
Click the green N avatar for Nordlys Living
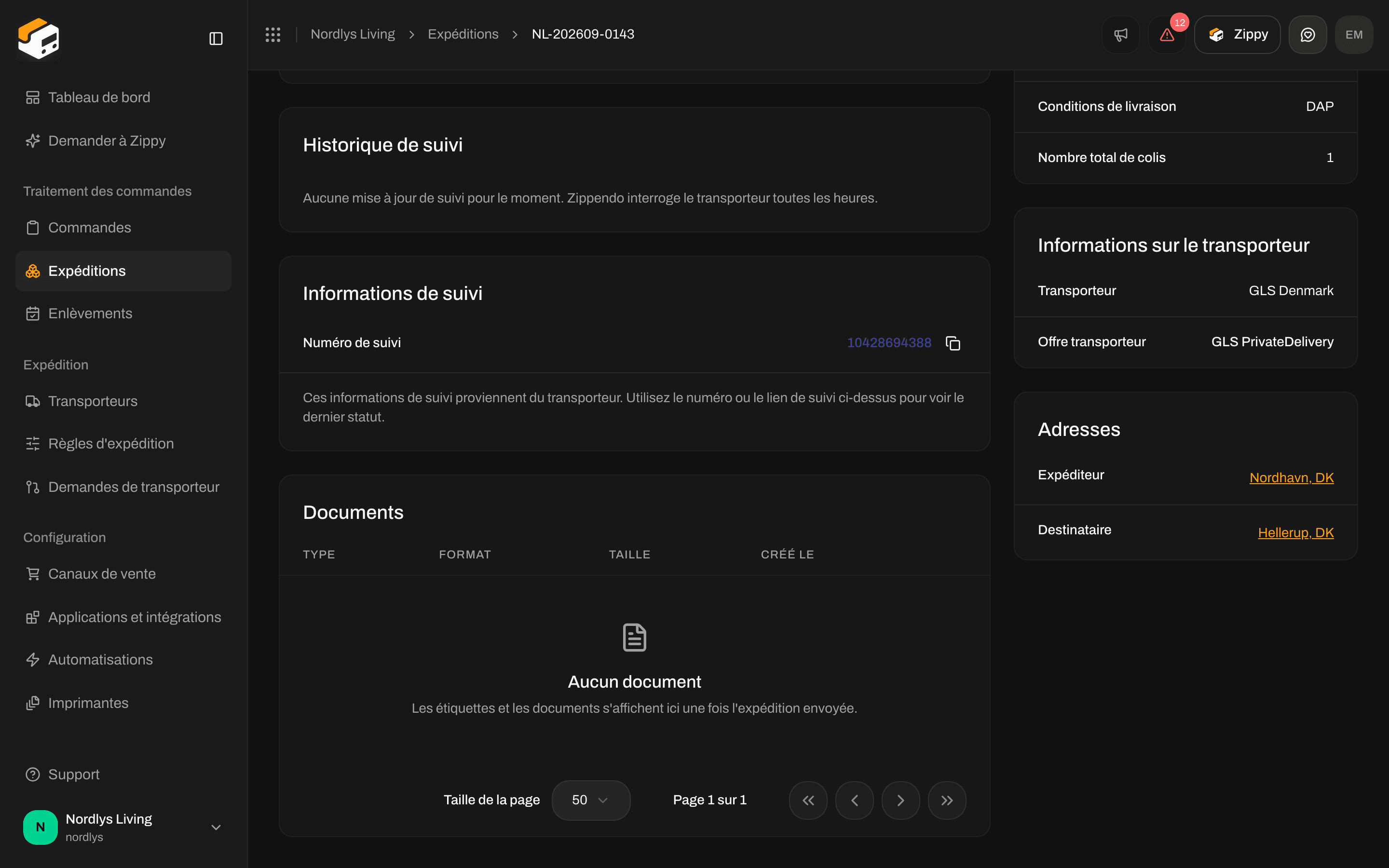[x=40, y=827]
